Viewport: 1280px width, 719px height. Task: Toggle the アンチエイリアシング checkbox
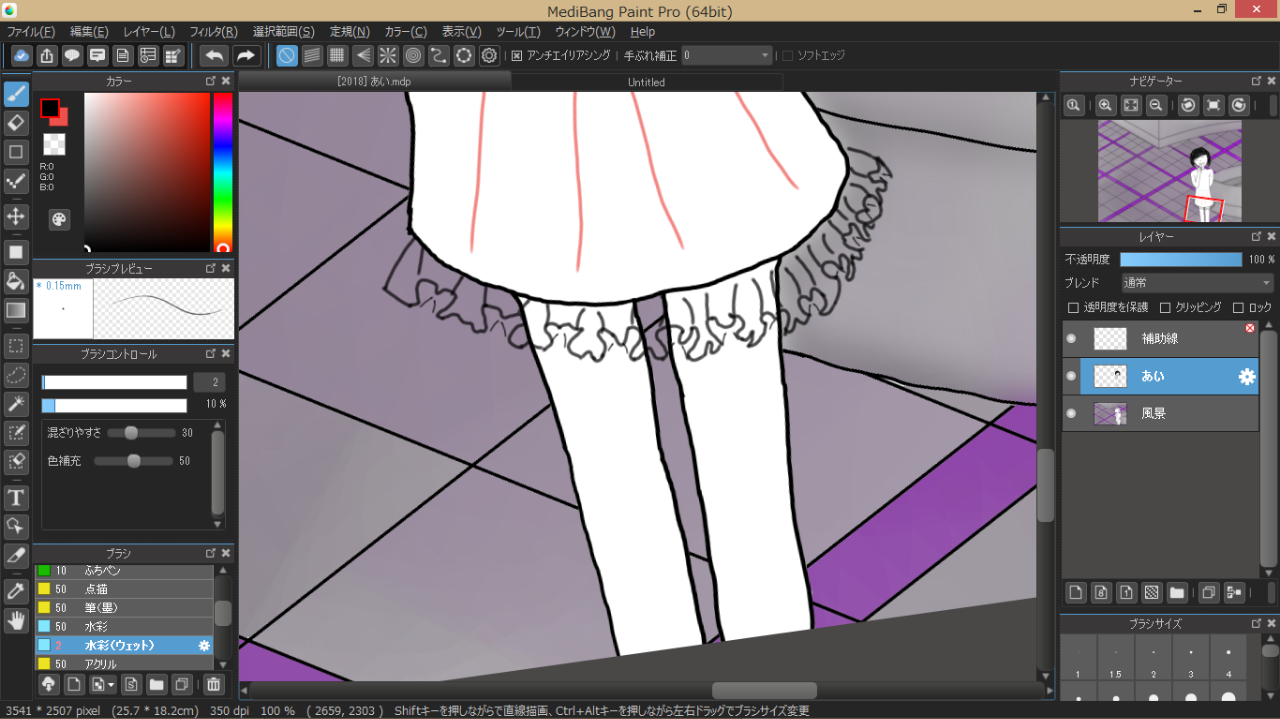point(517,56)
